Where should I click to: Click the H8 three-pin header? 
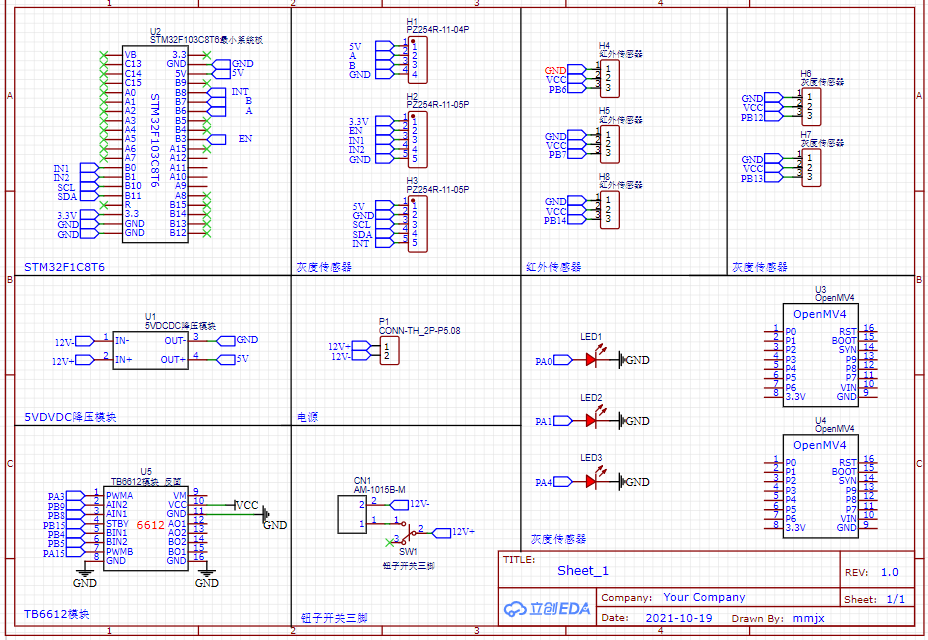pos(610,210)
